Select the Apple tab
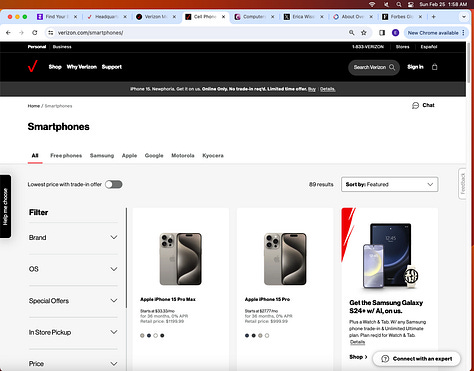The height and width of the screenshot is (371, 474). (129, 156)
